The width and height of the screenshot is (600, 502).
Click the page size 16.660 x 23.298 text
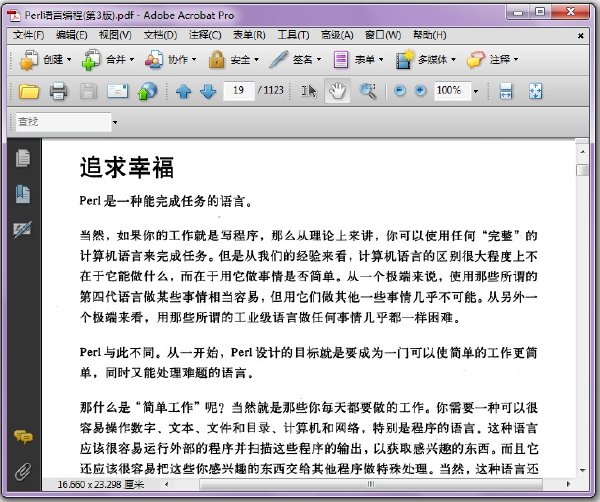click(x=101, y=485)
